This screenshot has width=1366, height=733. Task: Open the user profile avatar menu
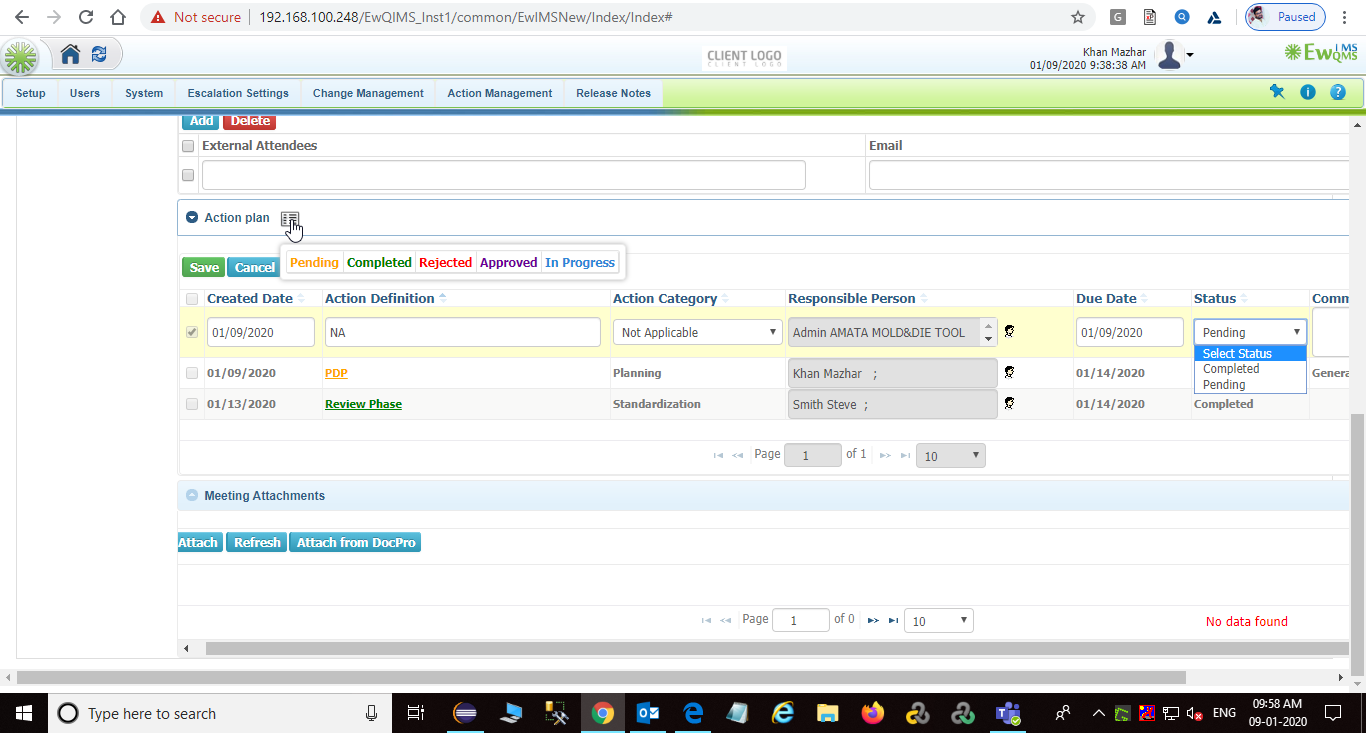[x=1168, y=56]
